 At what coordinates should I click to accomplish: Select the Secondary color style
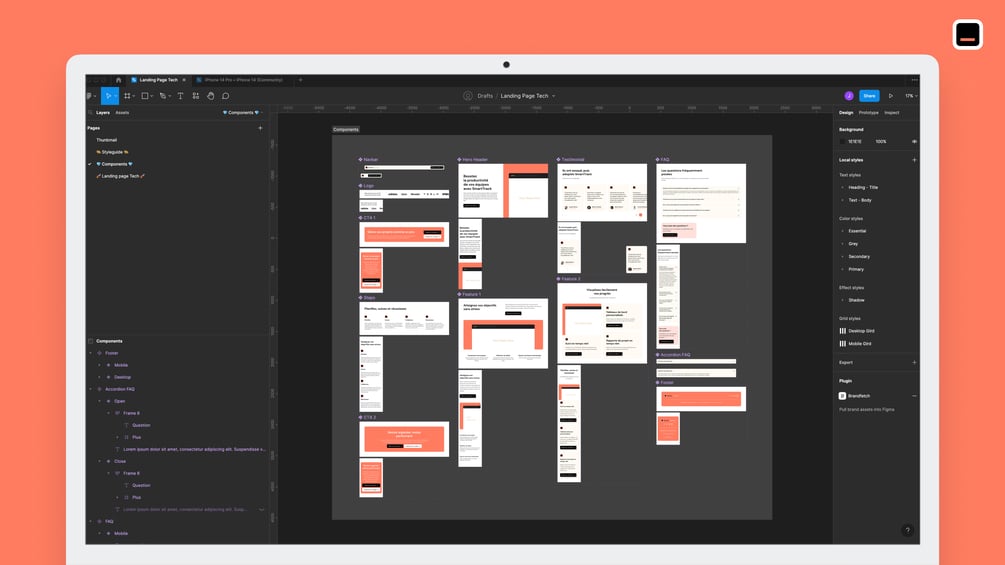[x=859, y=257]
